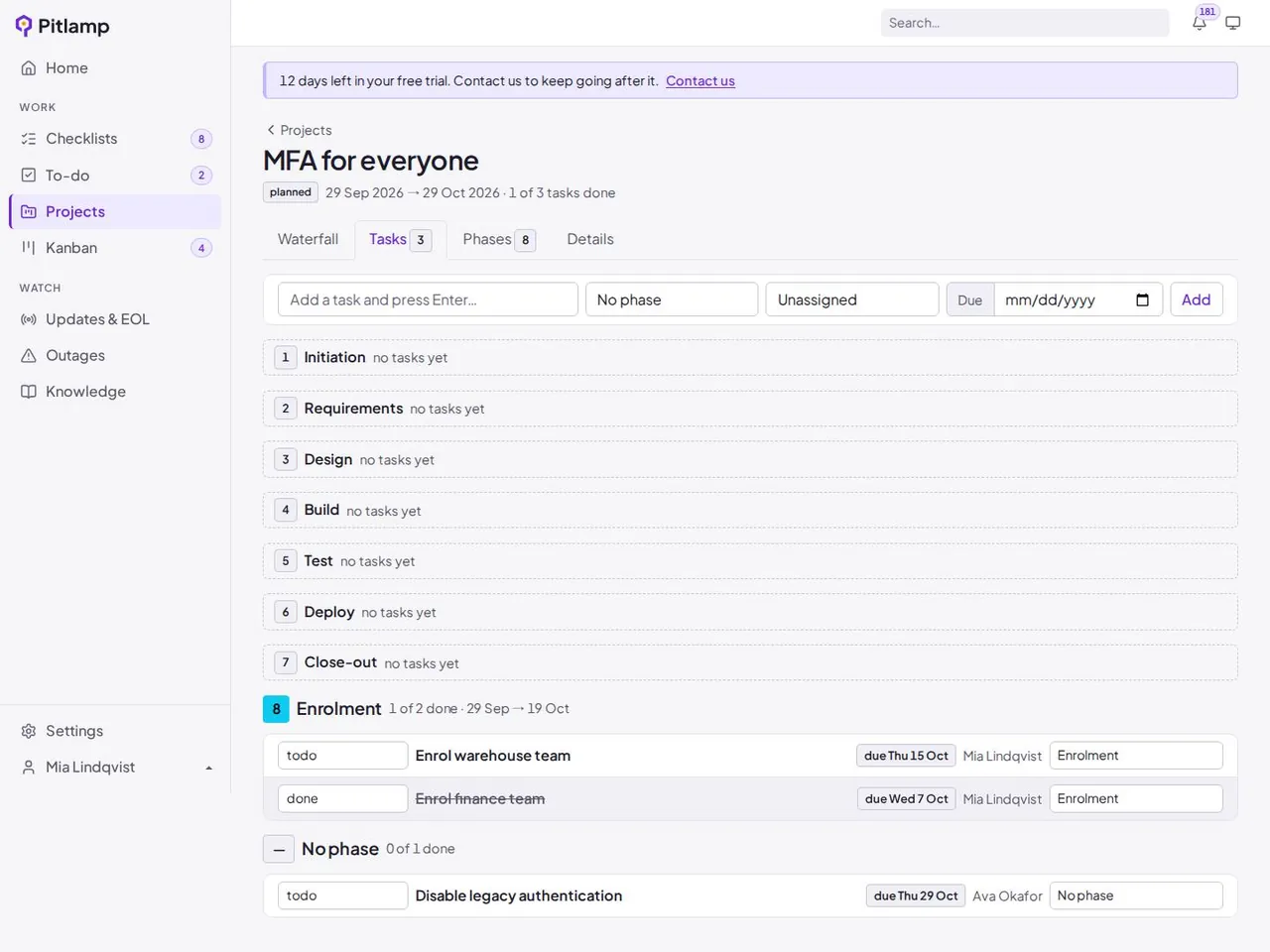This screenshot has height=952, width=1270.
Task: Open Kanban via its board icon
Action: click(x=29, y=248)
